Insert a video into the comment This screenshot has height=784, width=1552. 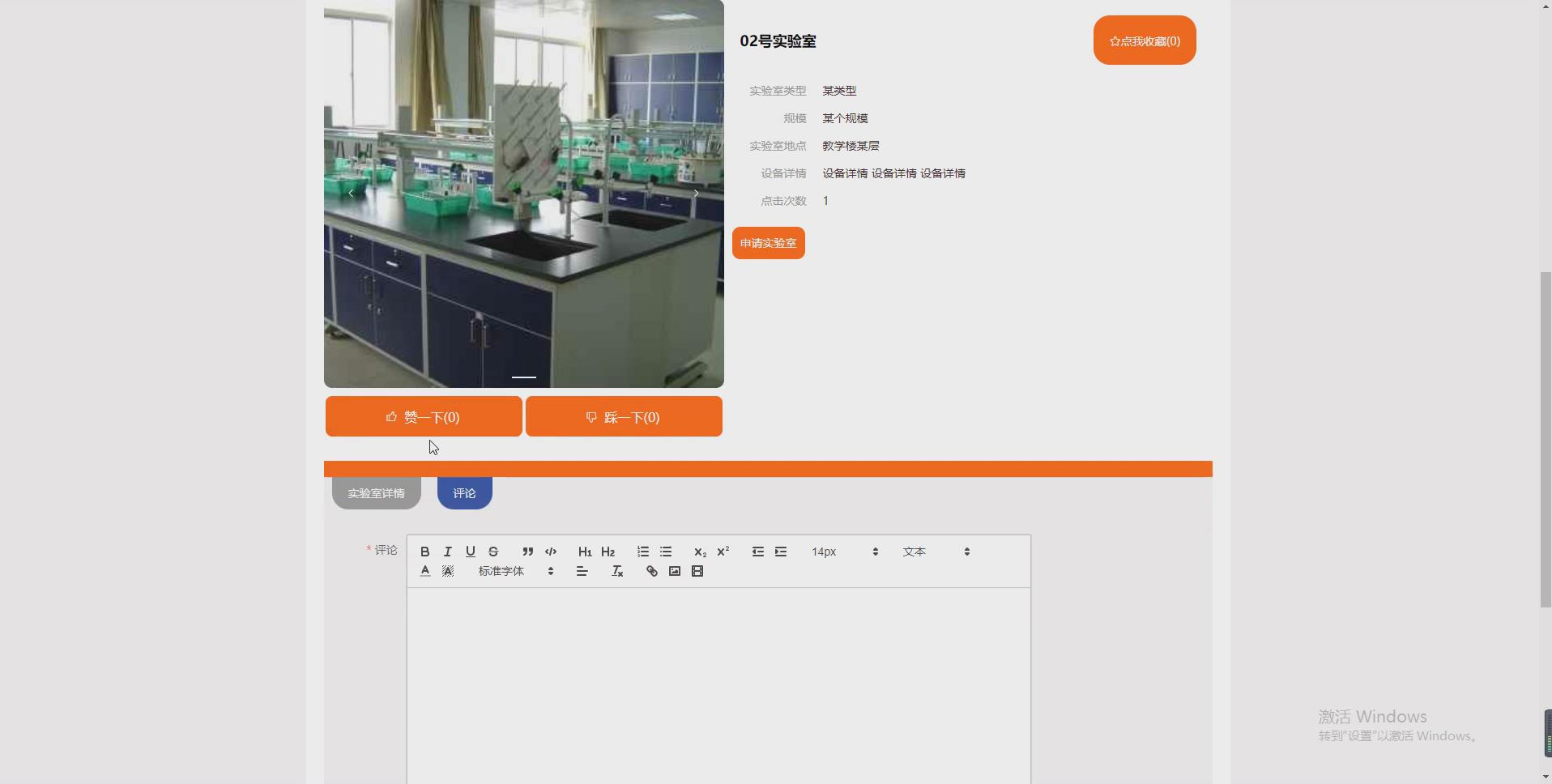coord(697,571)
